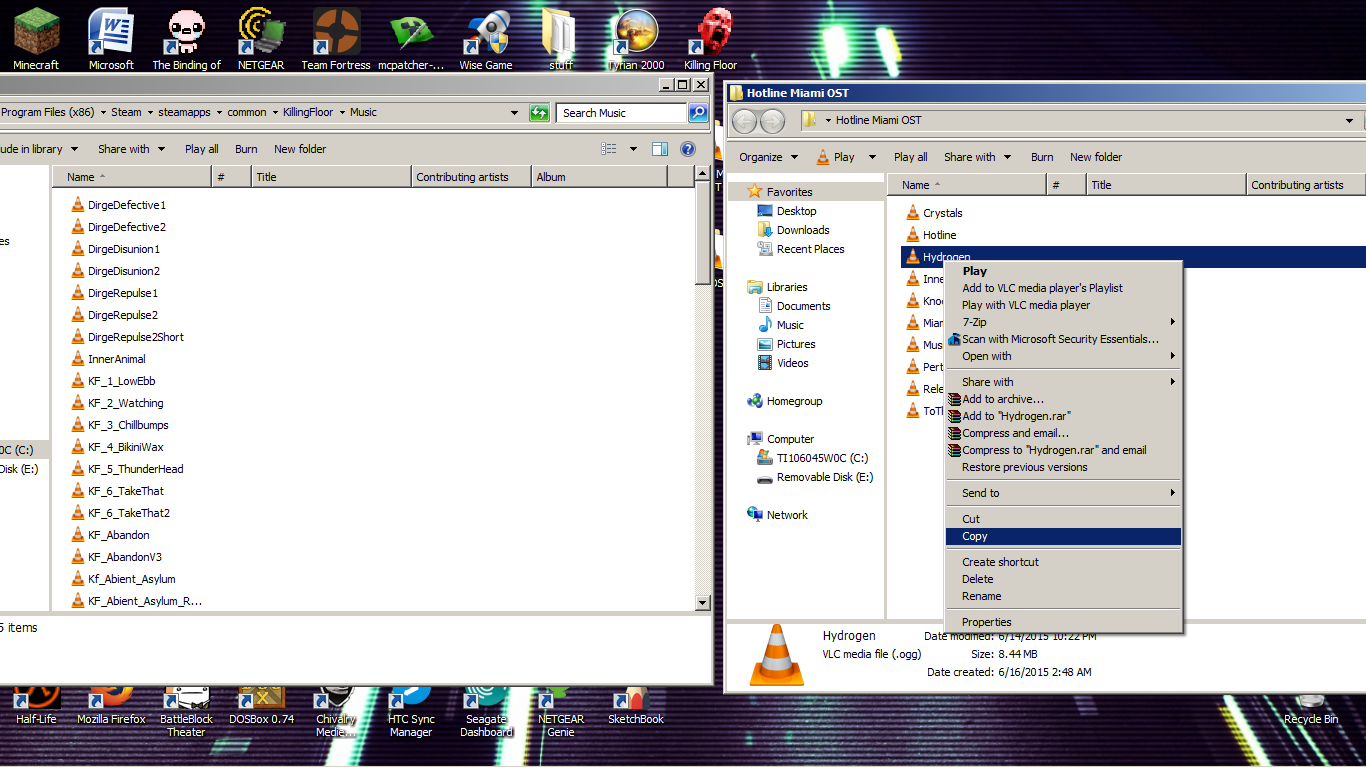Launch the SketchBook desktop icon
Viewport: 1366px width, 768px height.
(x=636, y=706)
